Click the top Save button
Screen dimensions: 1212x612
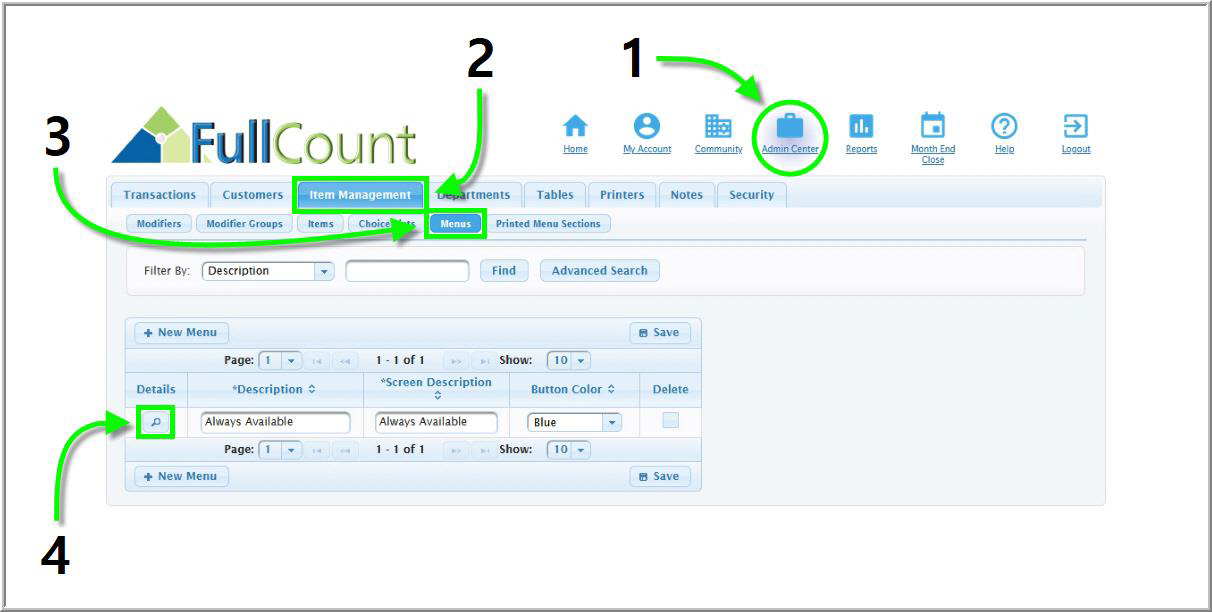[659, 333]
